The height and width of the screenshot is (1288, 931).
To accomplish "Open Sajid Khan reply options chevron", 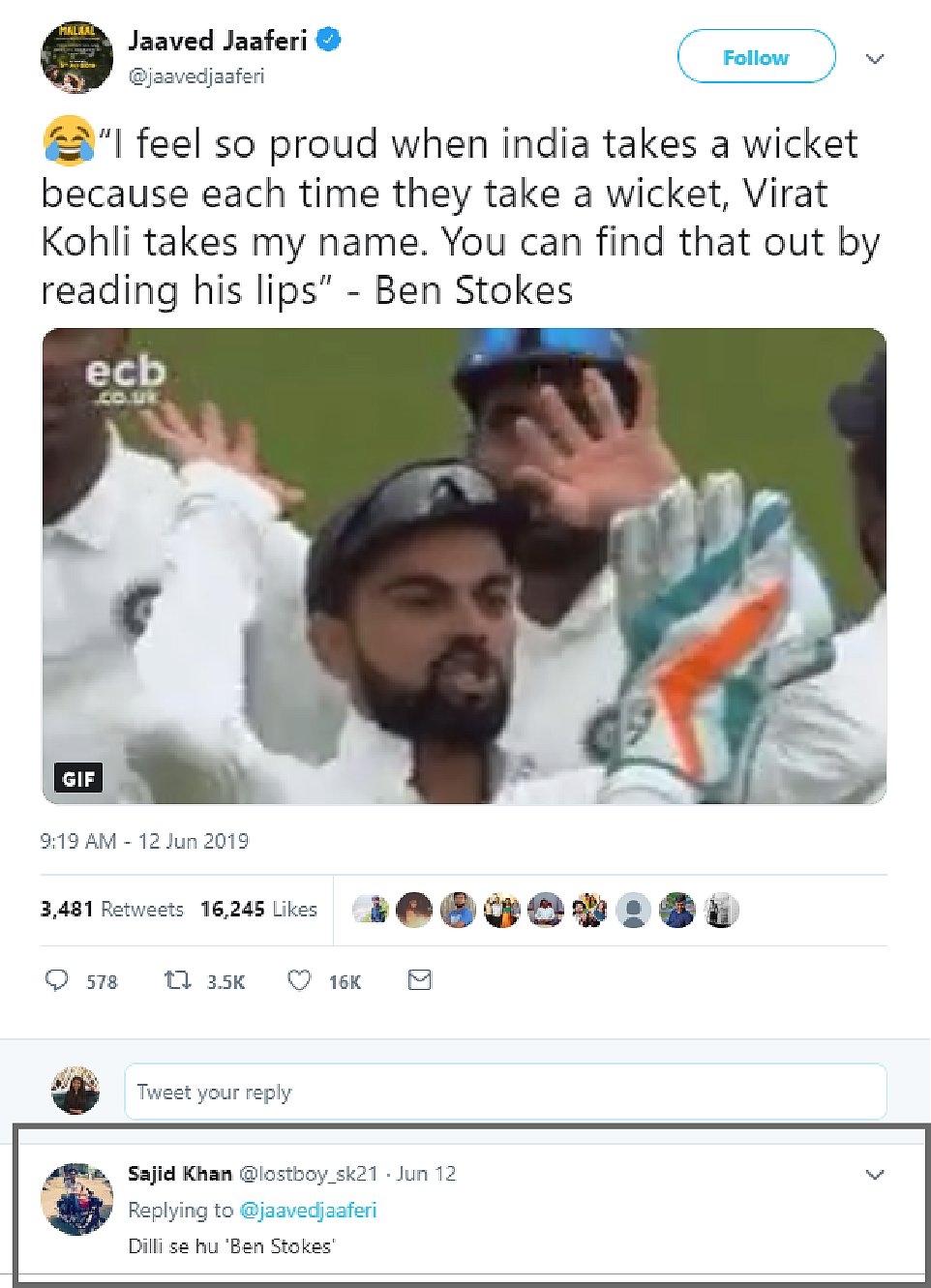I will (875, 1175).
